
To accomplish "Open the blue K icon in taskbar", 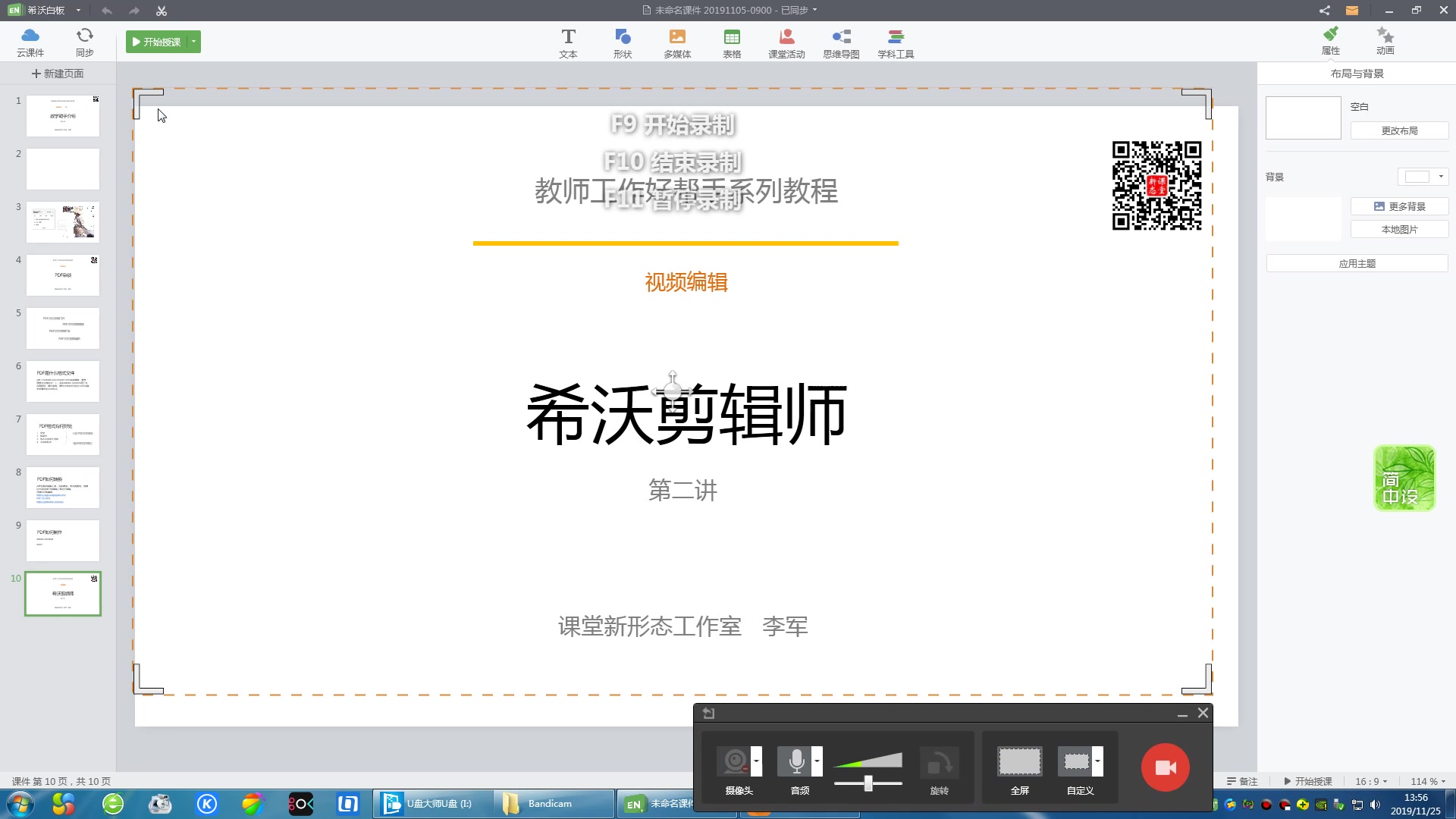I will [x=207, y=804].
